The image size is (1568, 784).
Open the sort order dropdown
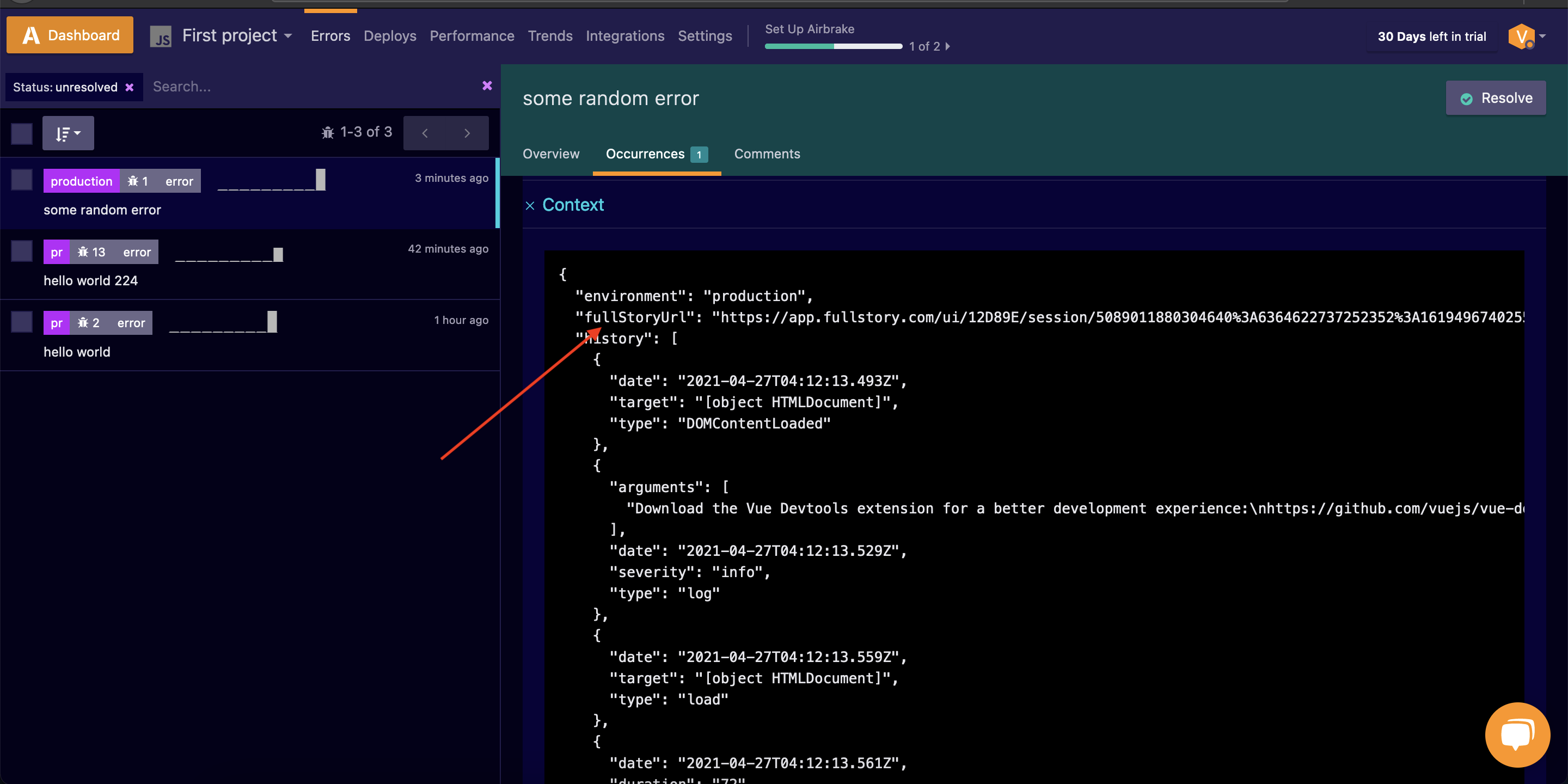[x=68, y=133]
